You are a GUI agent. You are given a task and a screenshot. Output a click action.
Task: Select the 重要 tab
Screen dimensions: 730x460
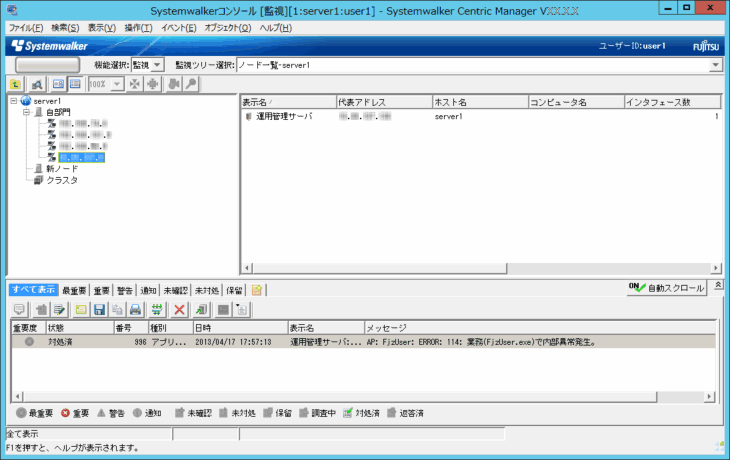coord(101,291)
